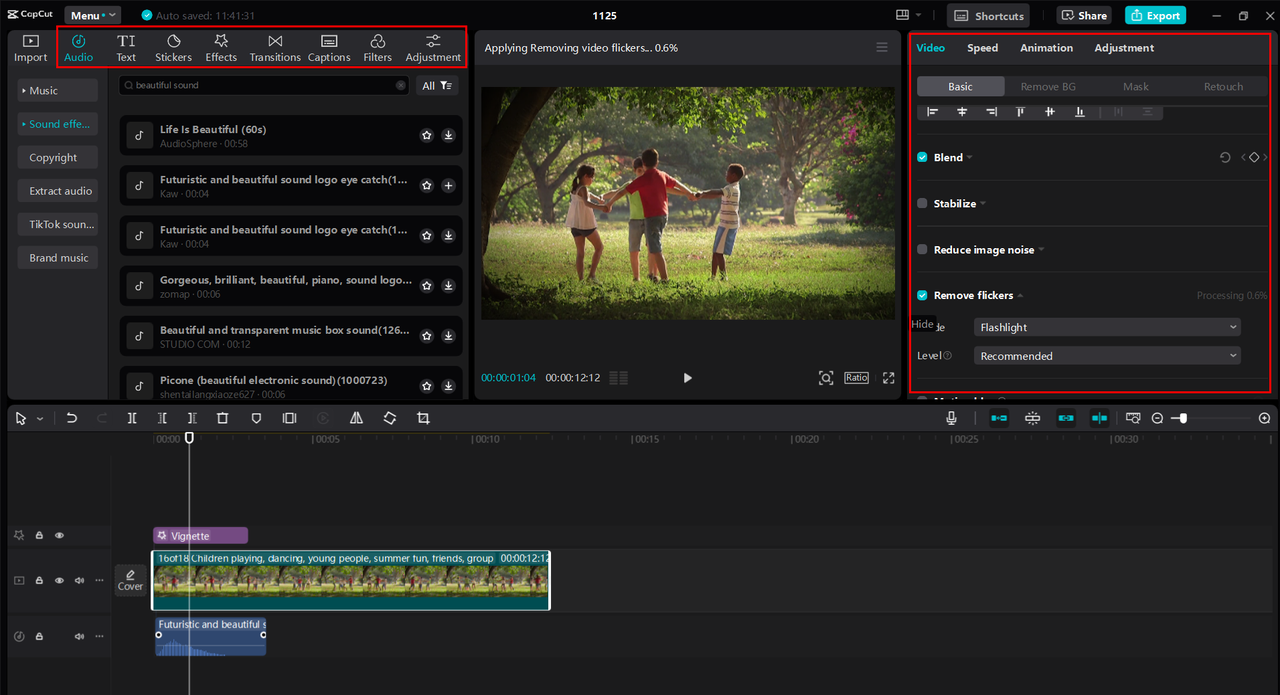Uncheck the Remove flickers checkbox

point(922,295)
